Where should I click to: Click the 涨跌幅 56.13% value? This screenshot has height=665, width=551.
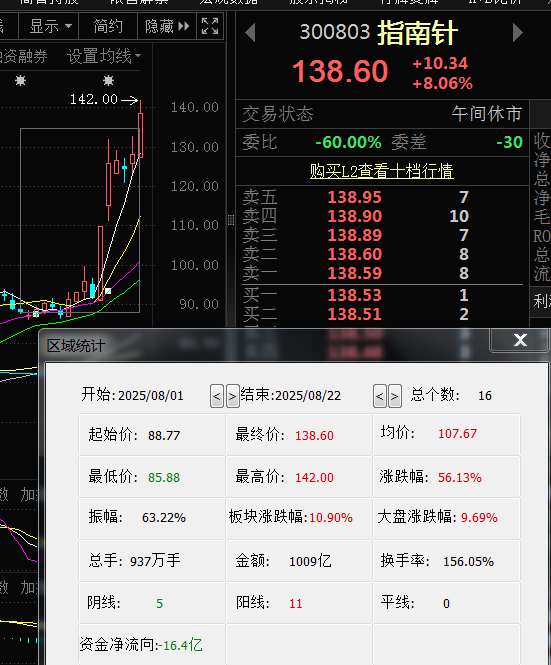[x=460, y=478]
